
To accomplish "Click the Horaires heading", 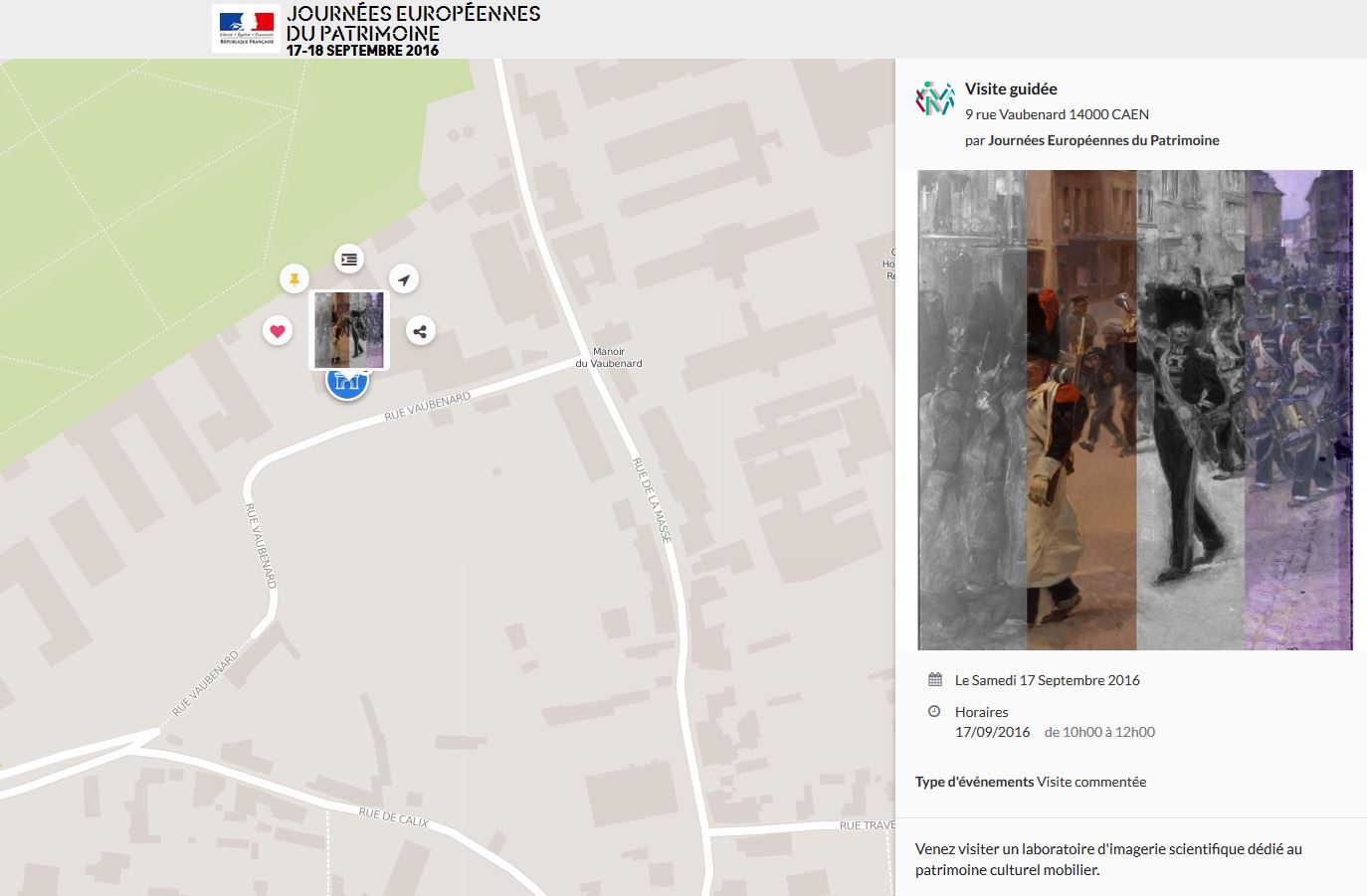I will (981, 712).
